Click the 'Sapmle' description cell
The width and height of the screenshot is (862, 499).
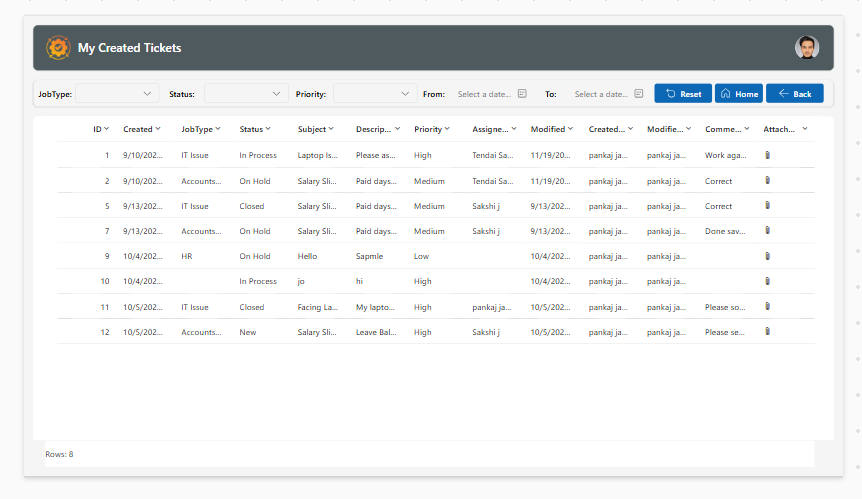(369, 256)
